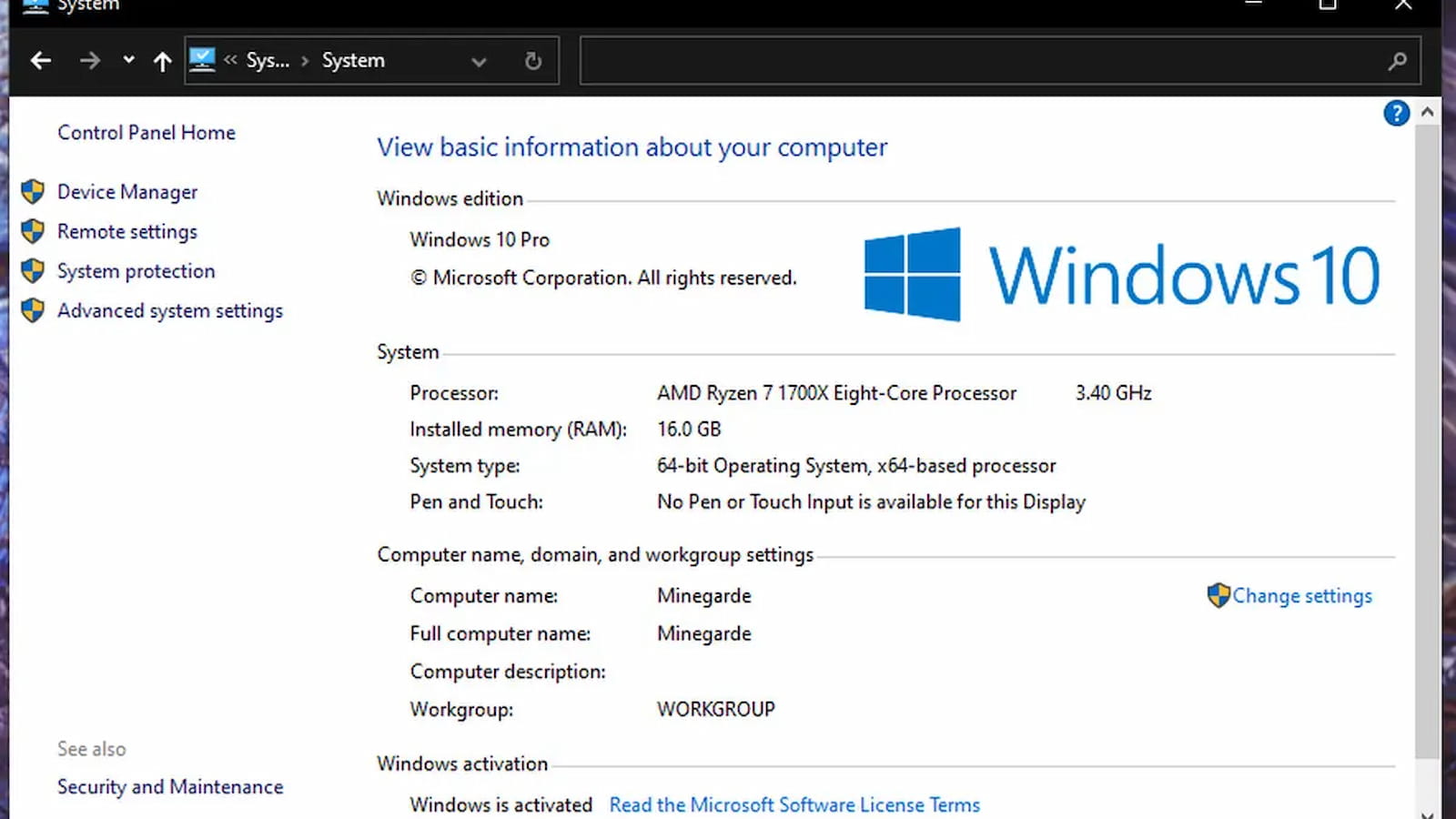Open Security and Maintenance link
1456x819 pixels.
point(170,787)
